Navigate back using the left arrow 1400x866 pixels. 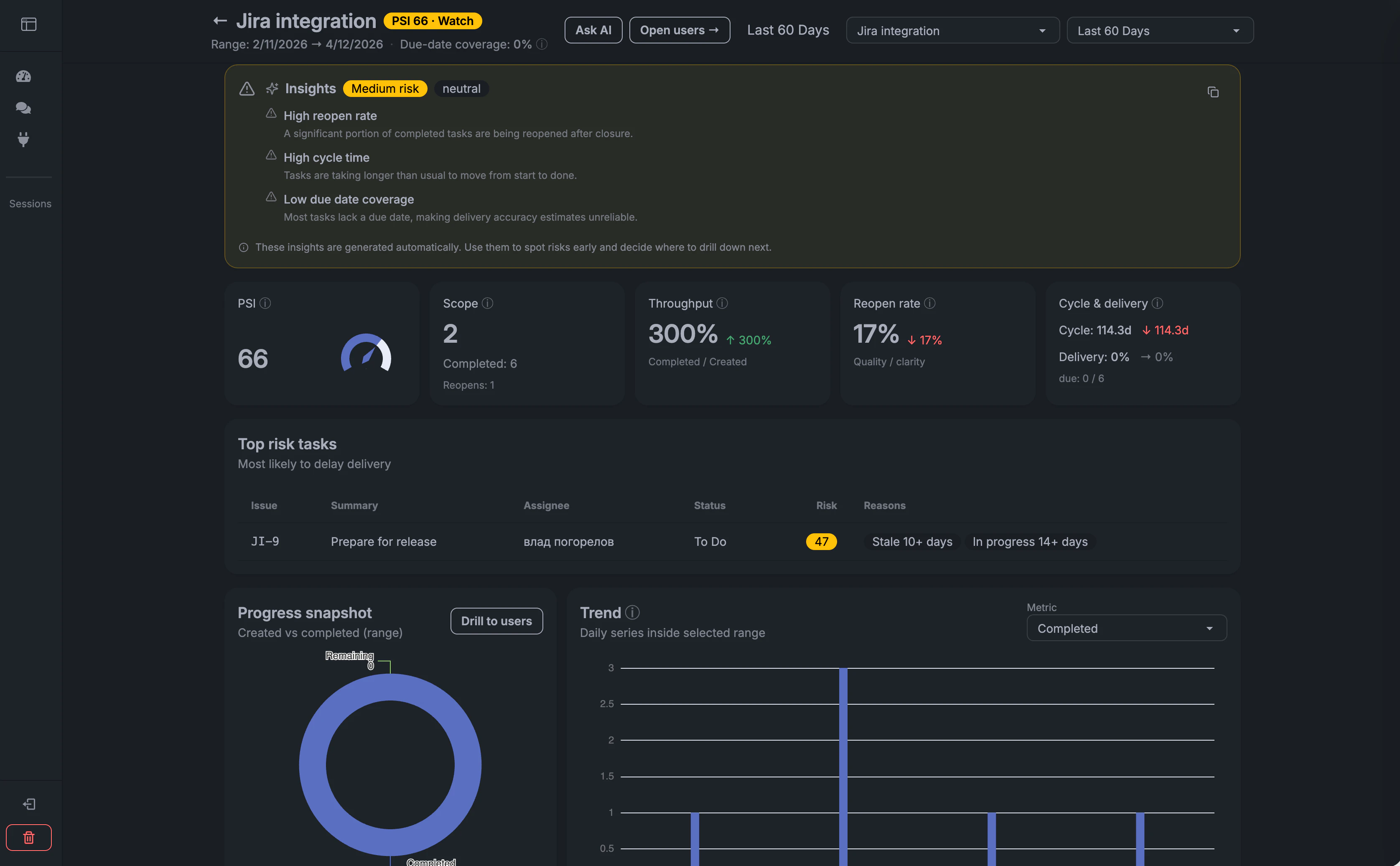(x=221, y=20)
